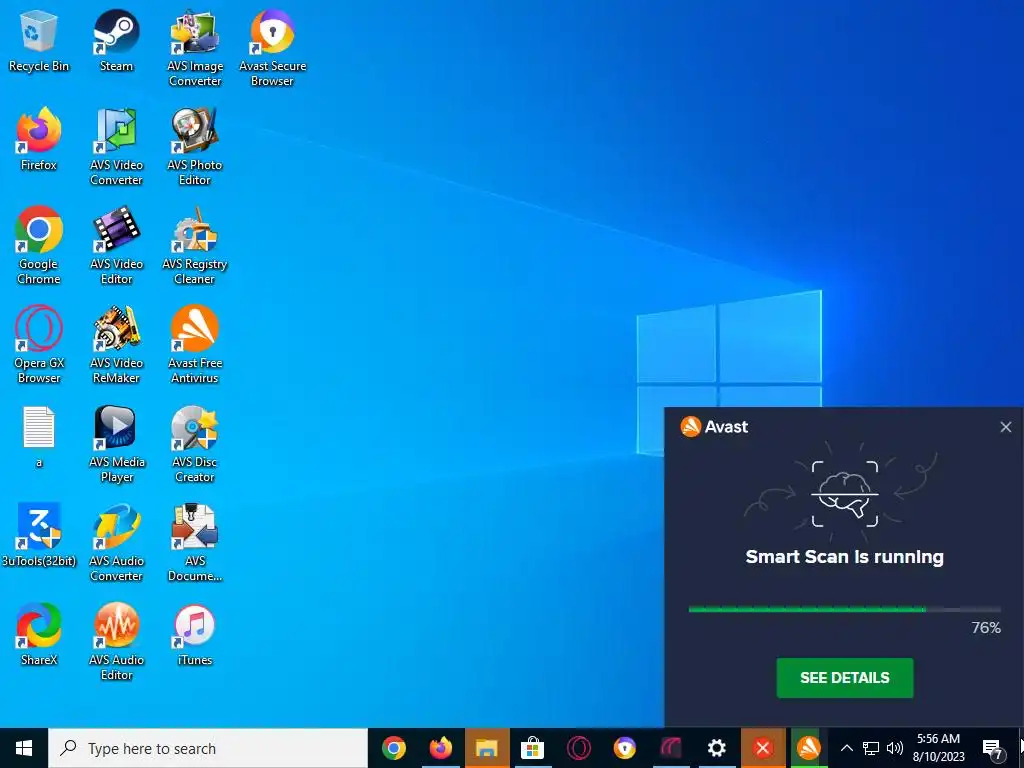Screen dimensions: 1024x768
Task: Select Opera GX Browser desktop shortcut
Action: [x=39, y=345]
